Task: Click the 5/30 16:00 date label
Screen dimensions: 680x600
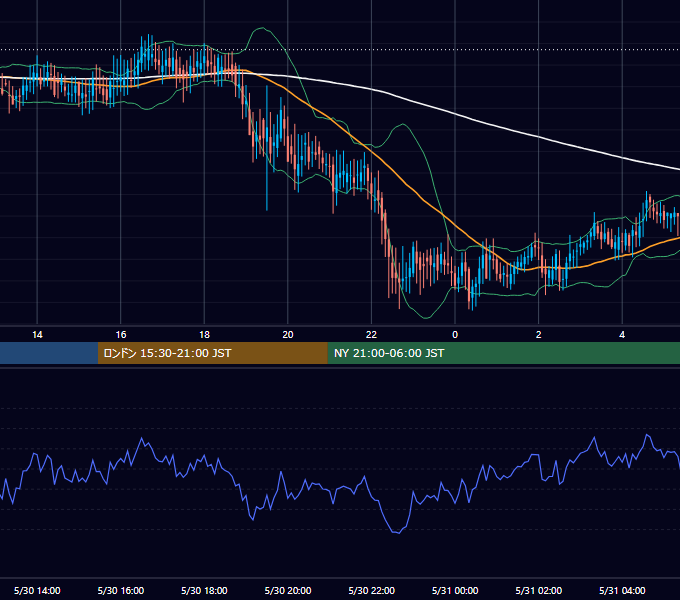Action: (121, 590)
